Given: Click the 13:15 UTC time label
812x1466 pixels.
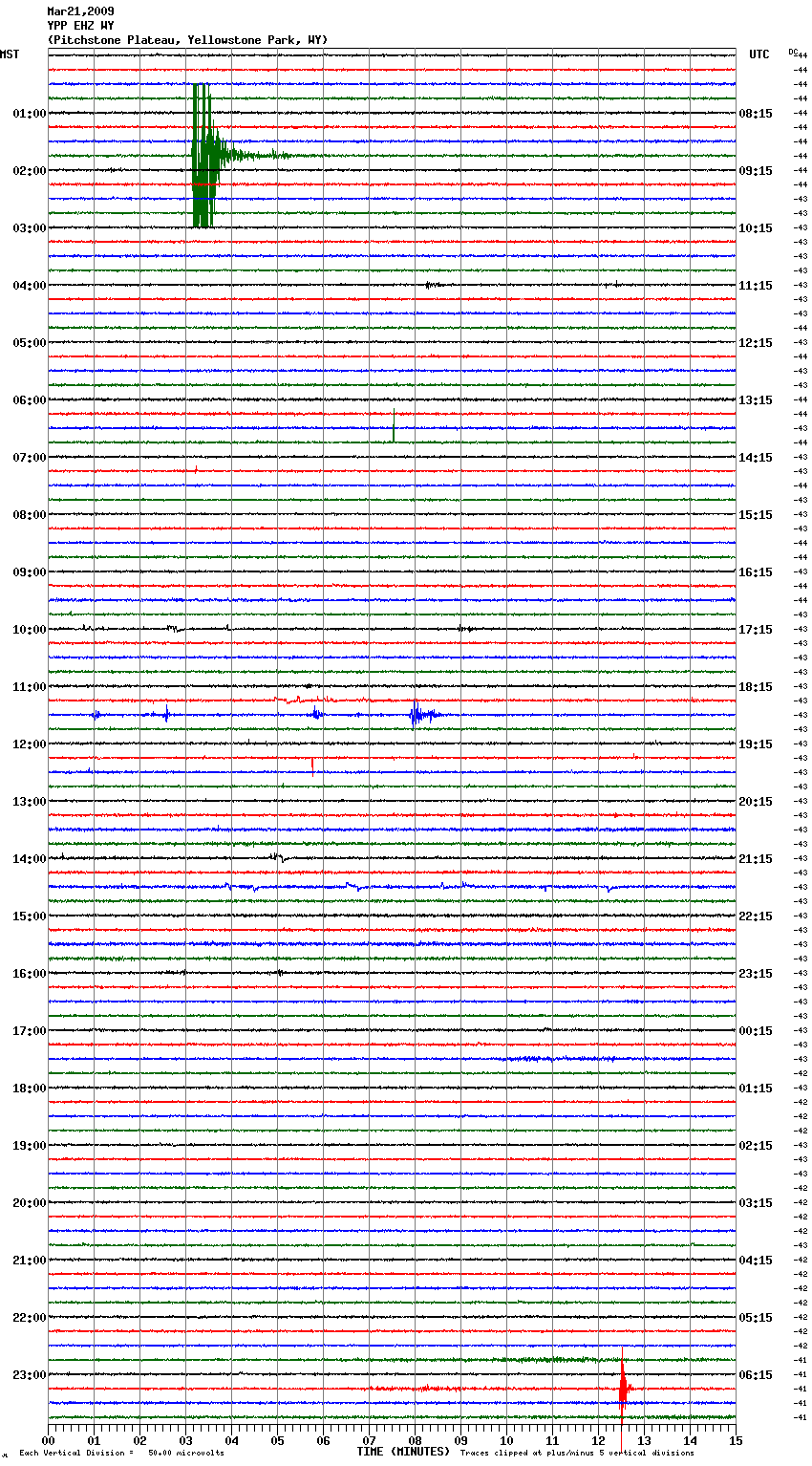Looking at the screenshot, I should [756, 400].
